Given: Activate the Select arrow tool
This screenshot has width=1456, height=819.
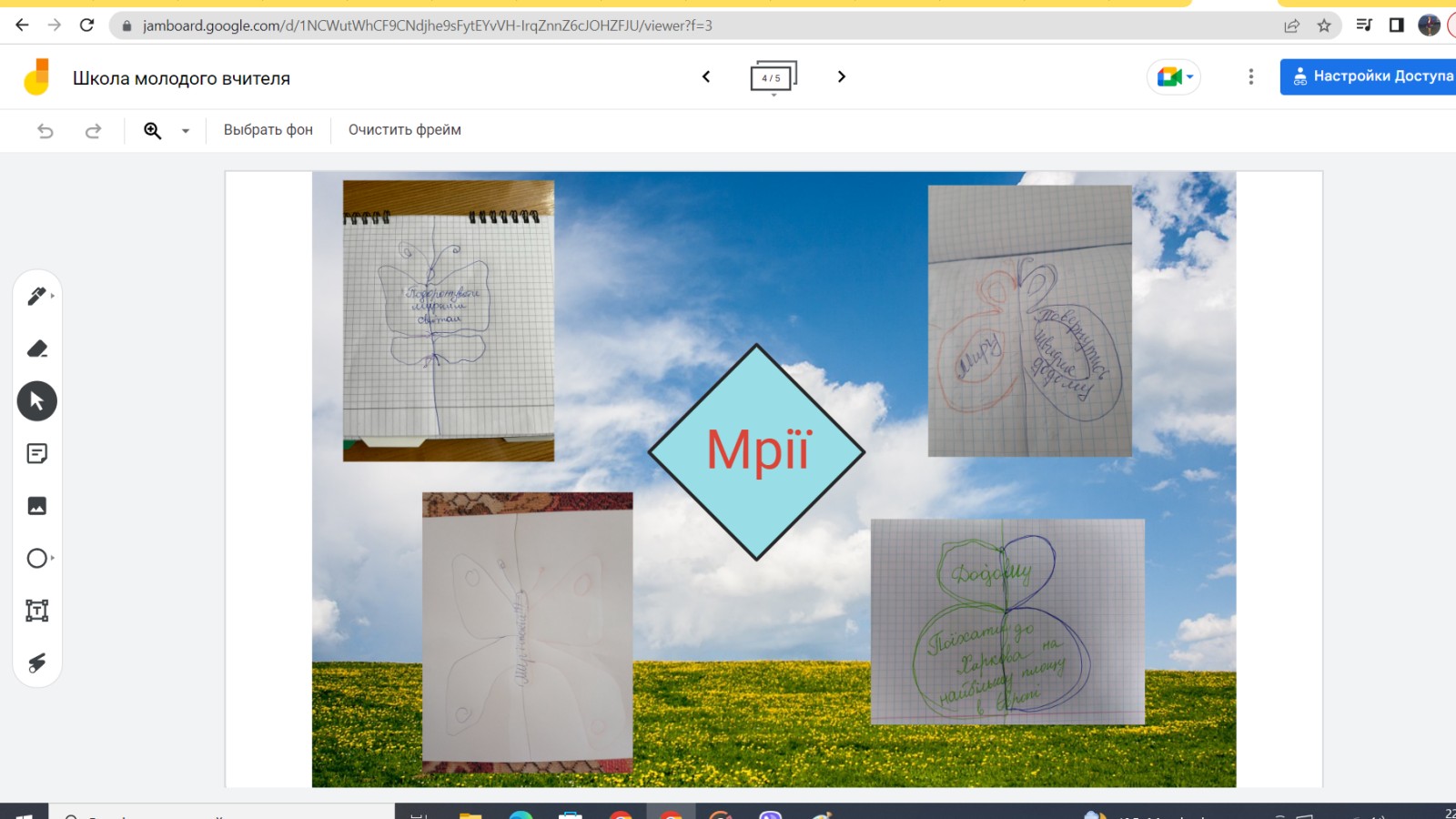Looking at the screenshot, I should click(x=36, y=401).
